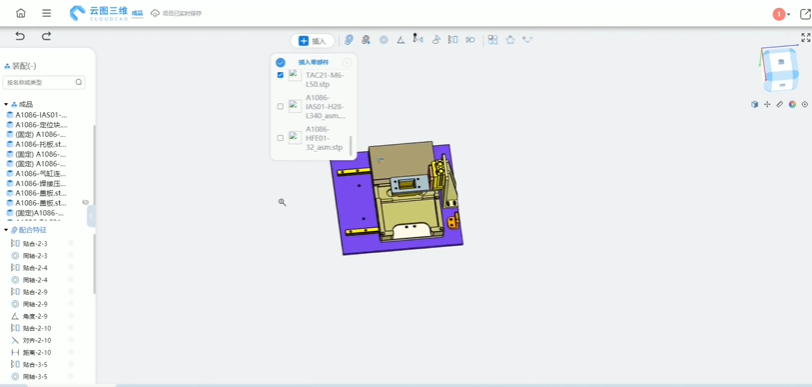This screenshot has width=812, height=387.
Task: Select the paperclip mate tool
Action: coord(349,40)
